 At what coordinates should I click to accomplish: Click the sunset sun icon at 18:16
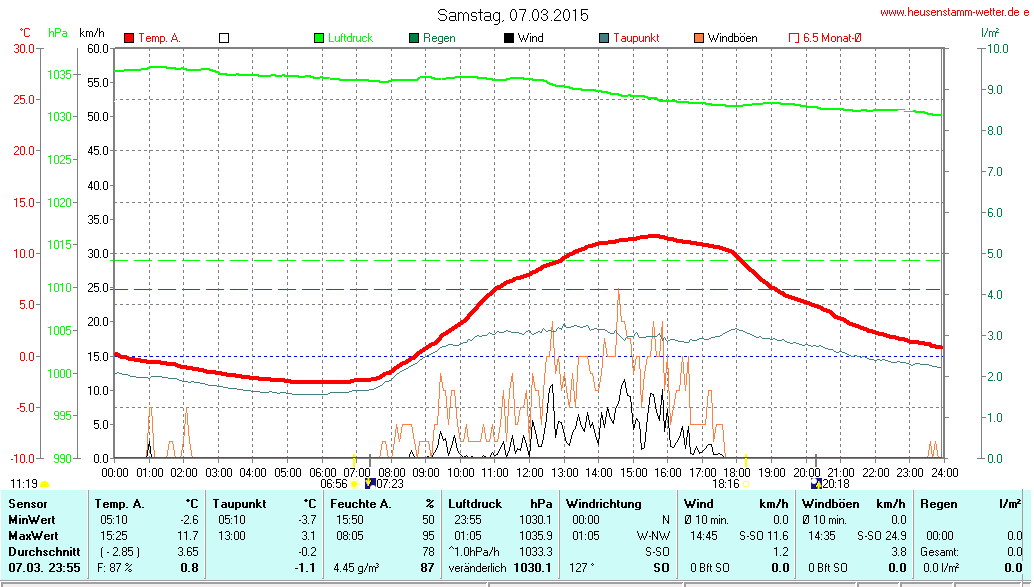coord(745,484)
